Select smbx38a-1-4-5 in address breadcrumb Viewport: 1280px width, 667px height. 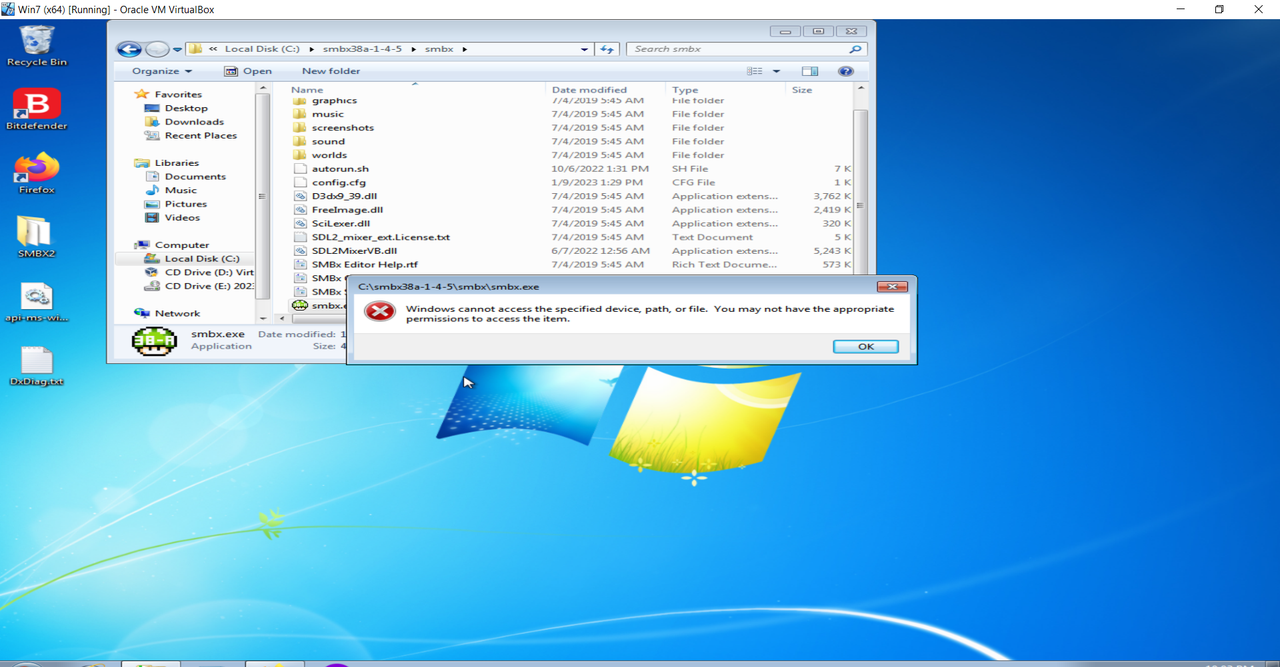pyautogui.click(x=362, y=49)
